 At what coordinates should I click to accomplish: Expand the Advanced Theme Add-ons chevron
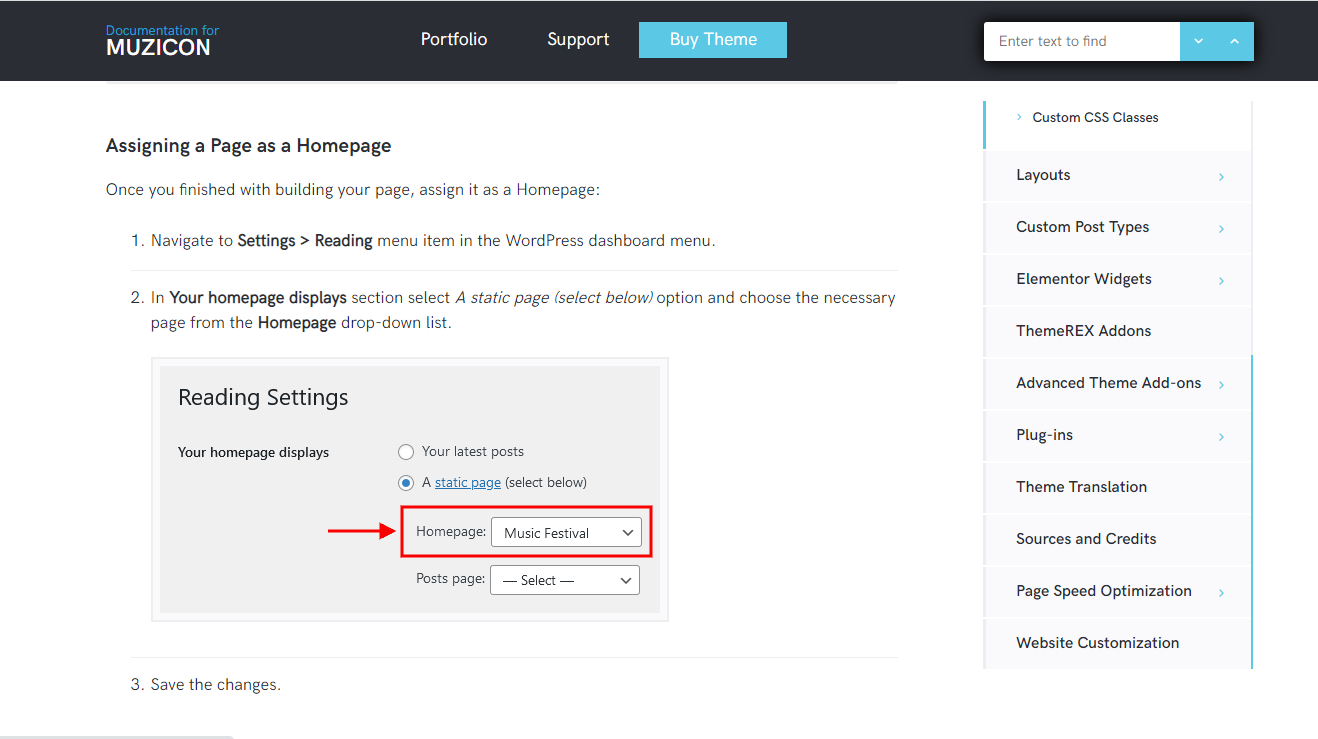(1221, 385)
